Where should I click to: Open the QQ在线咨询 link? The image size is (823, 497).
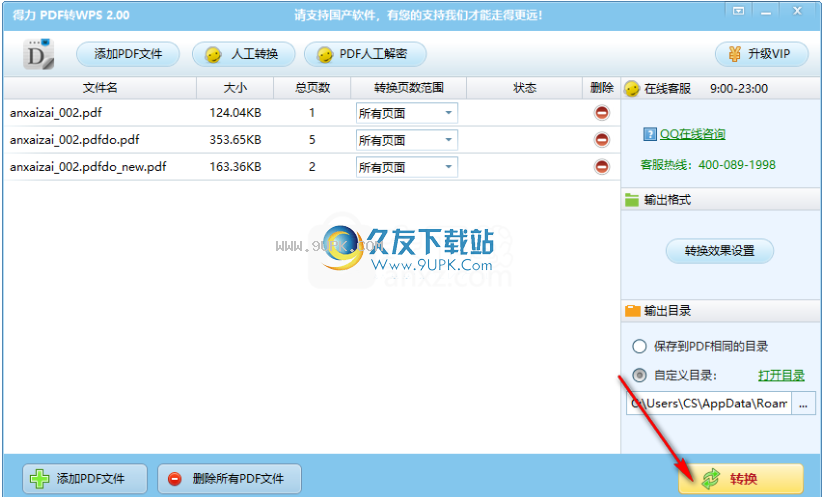tap(692, 134)
